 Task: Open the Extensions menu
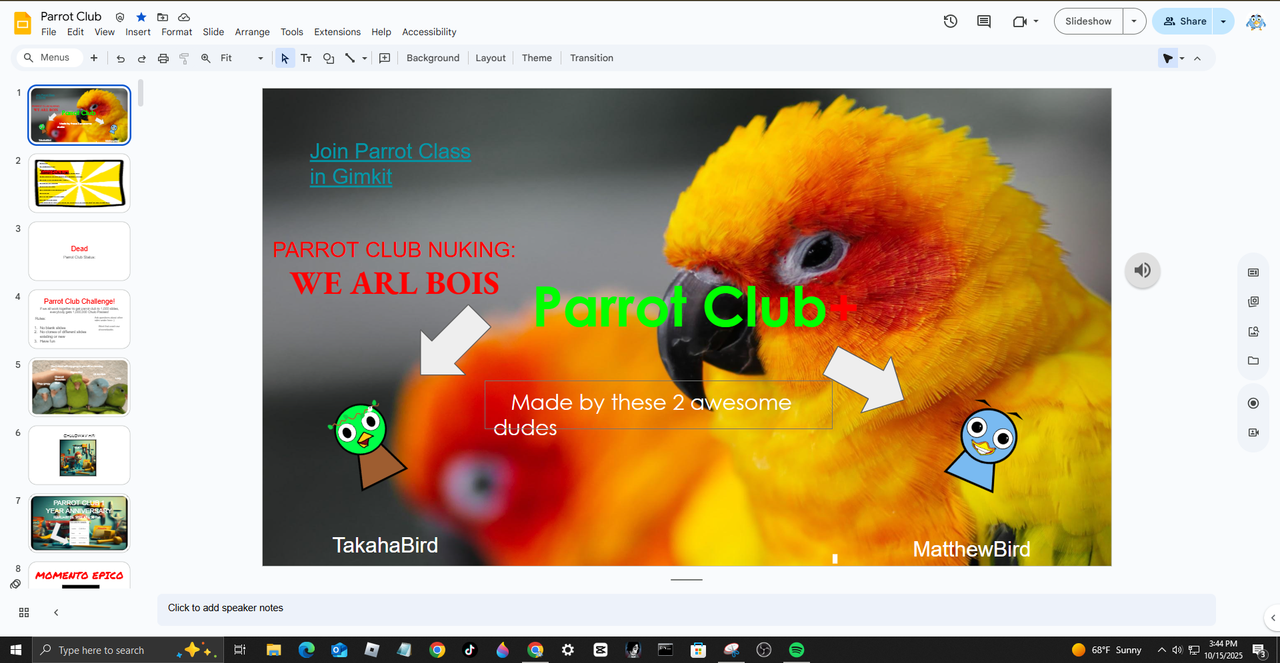[337, 32]
